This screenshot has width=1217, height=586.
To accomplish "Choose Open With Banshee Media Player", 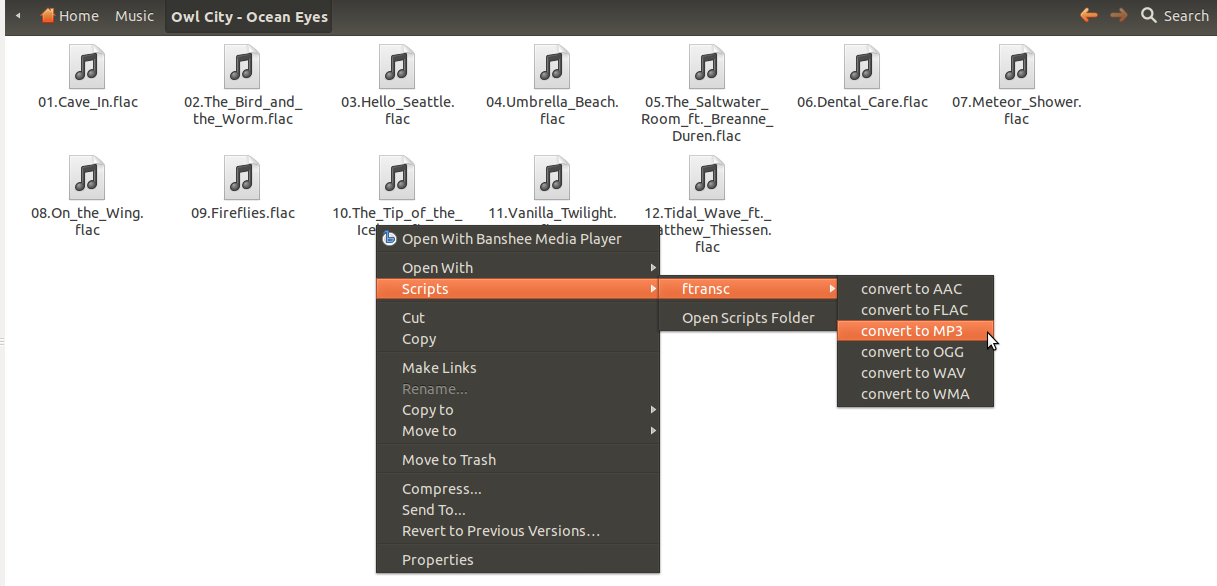I will click(518, 239).
